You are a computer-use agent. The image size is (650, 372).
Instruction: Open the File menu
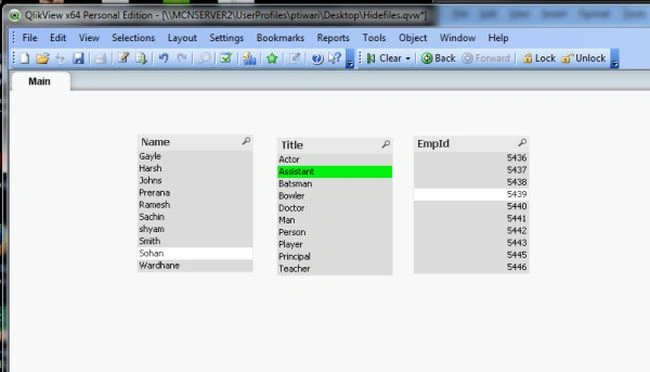point(29,38)
